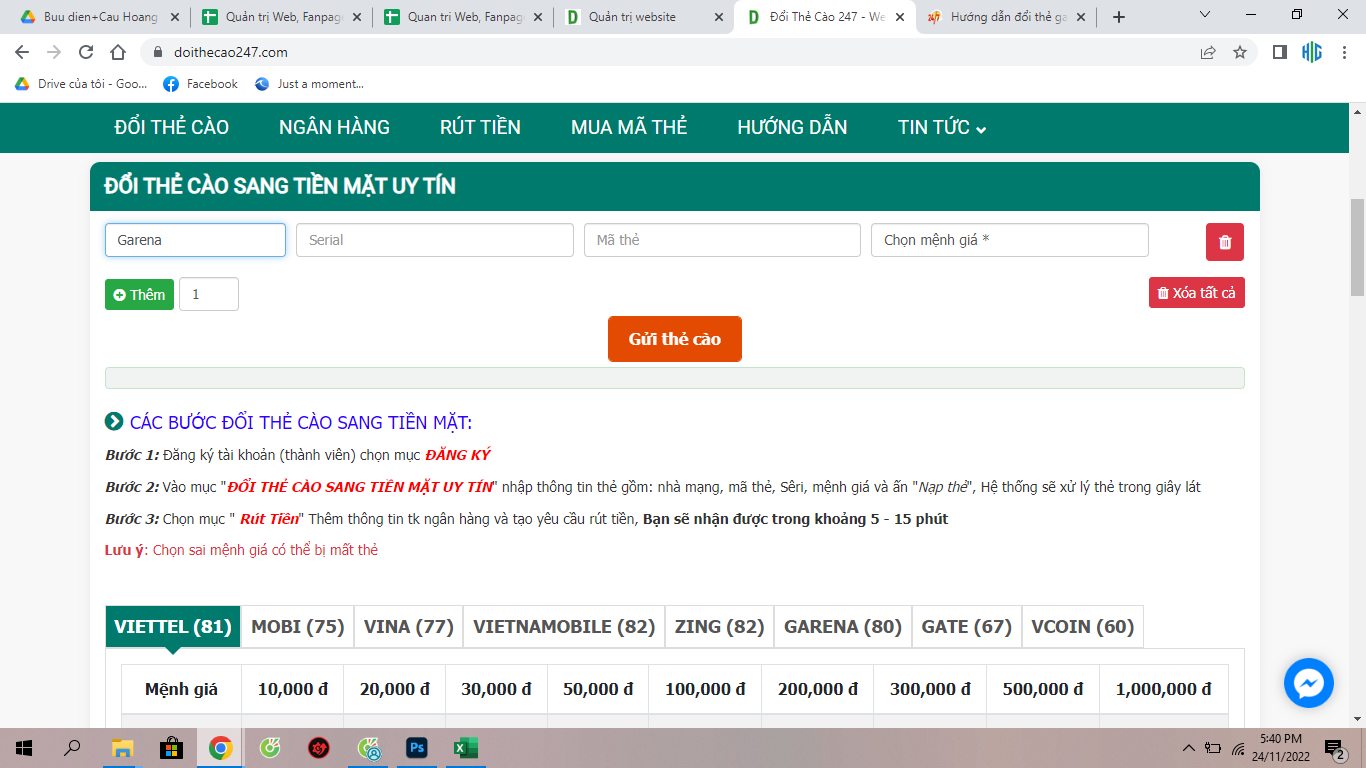1366x768 pixels.
Task: Open File Explorer from taskbar
Action: pyautogui.click(x=122, y=747)
